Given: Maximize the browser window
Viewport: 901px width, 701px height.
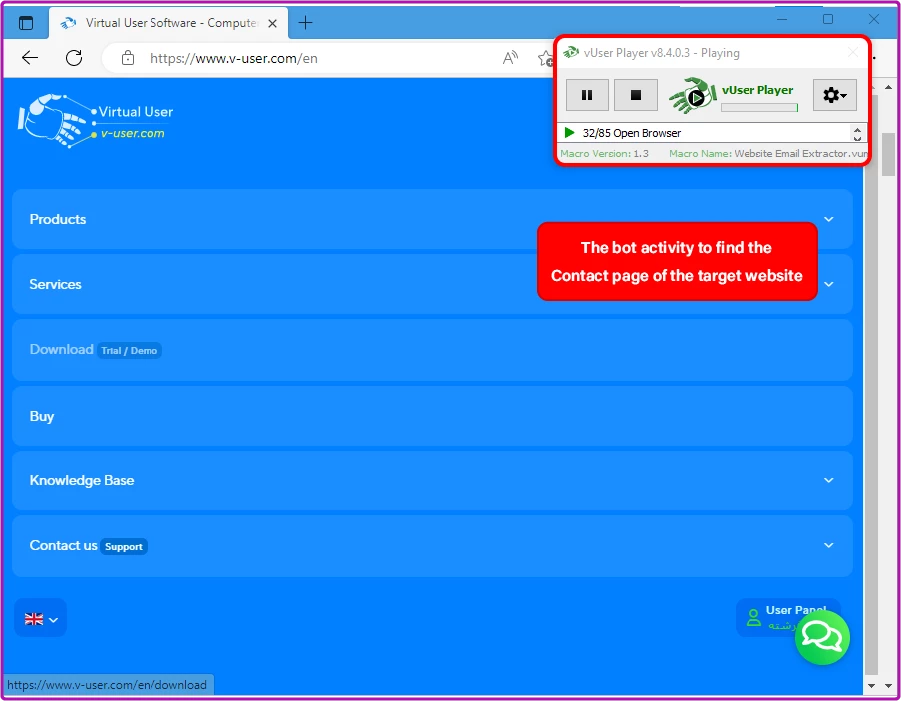Looking at the screenshot, I should 828,19.
